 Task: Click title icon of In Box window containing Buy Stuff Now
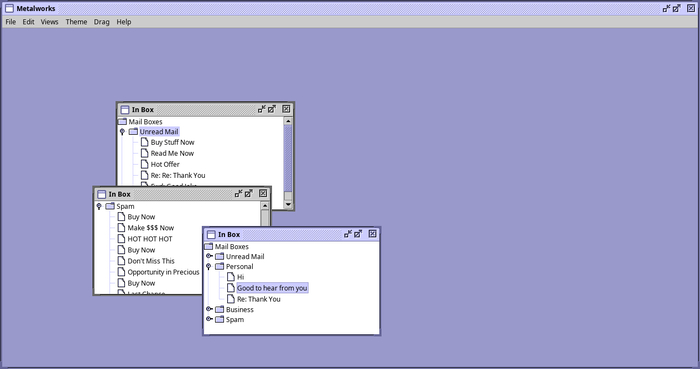point(125,110)
